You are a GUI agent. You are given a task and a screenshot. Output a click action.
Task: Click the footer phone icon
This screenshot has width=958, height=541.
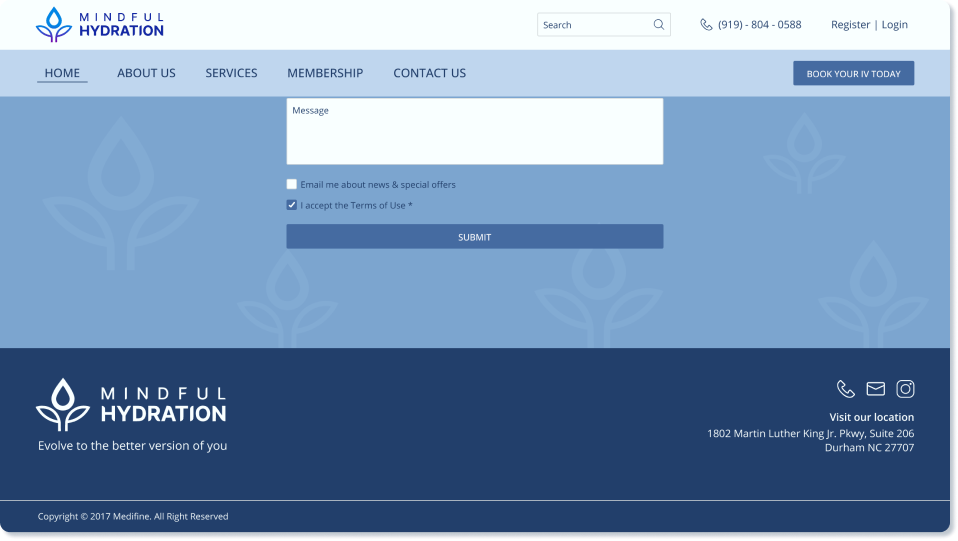coord(846,389)
